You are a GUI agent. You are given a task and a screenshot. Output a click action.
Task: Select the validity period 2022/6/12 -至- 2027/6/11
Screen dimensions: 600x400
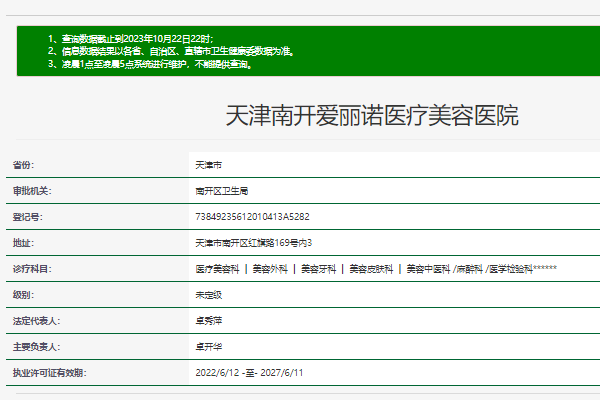249,373
